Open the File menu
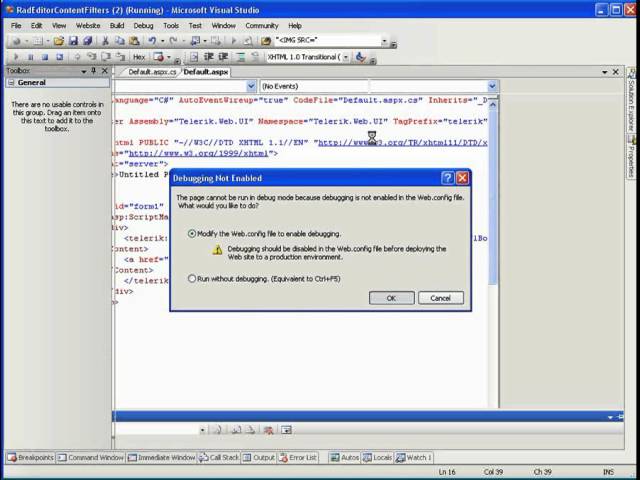This screenshot has width=640, height=480. pos(16,25)
